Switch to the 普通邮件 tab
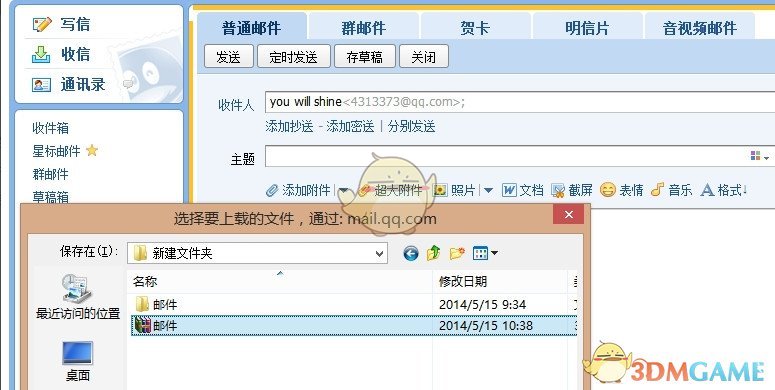 click(x=252, y=28)
